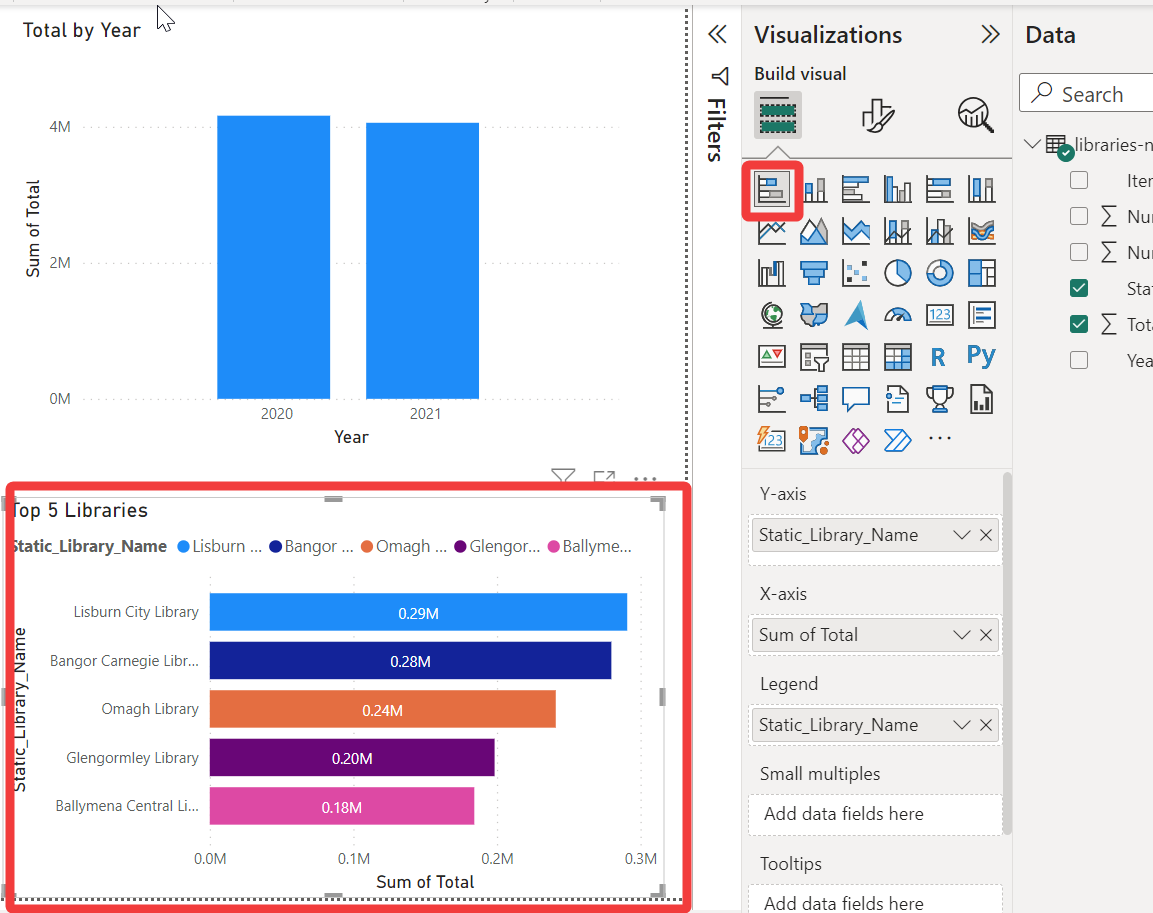Tick the Year field checkbox
The height and width of the screenshot is (913, 1153).
[x=1079, y=359]
